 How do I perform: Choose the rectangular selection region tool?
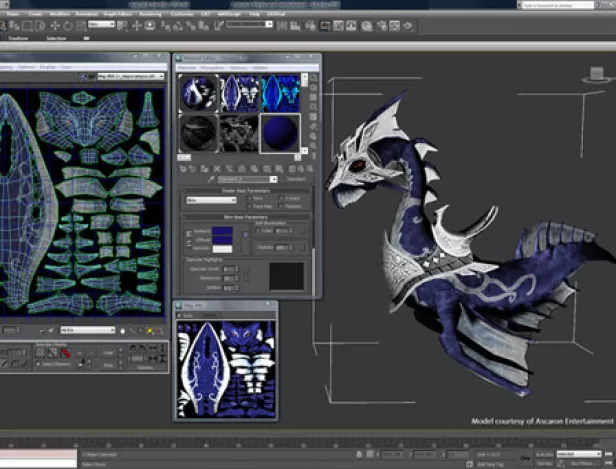coord(27,26)
